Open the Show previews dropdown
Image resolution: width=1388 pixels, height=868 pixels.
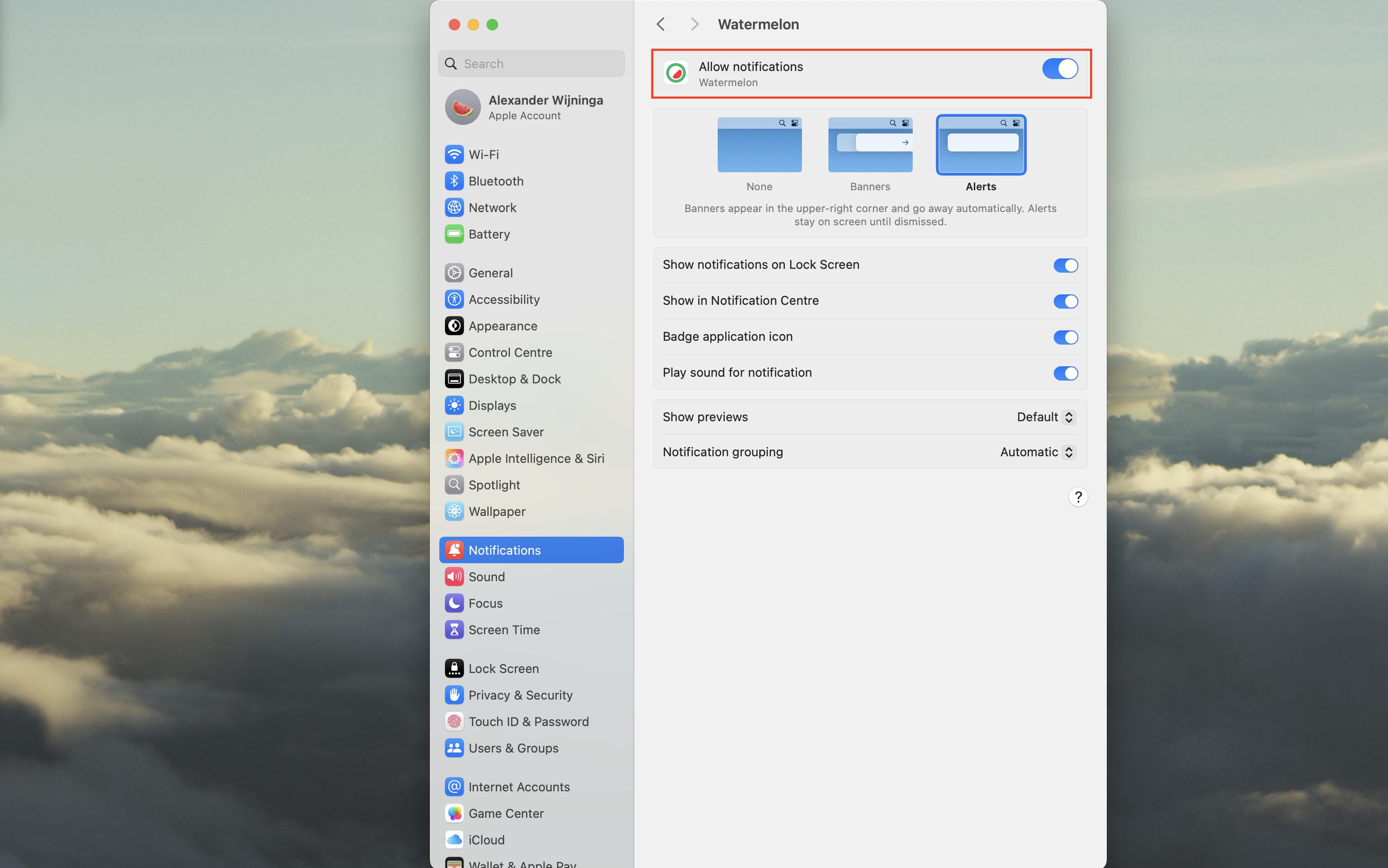(x=1044, y=417)
